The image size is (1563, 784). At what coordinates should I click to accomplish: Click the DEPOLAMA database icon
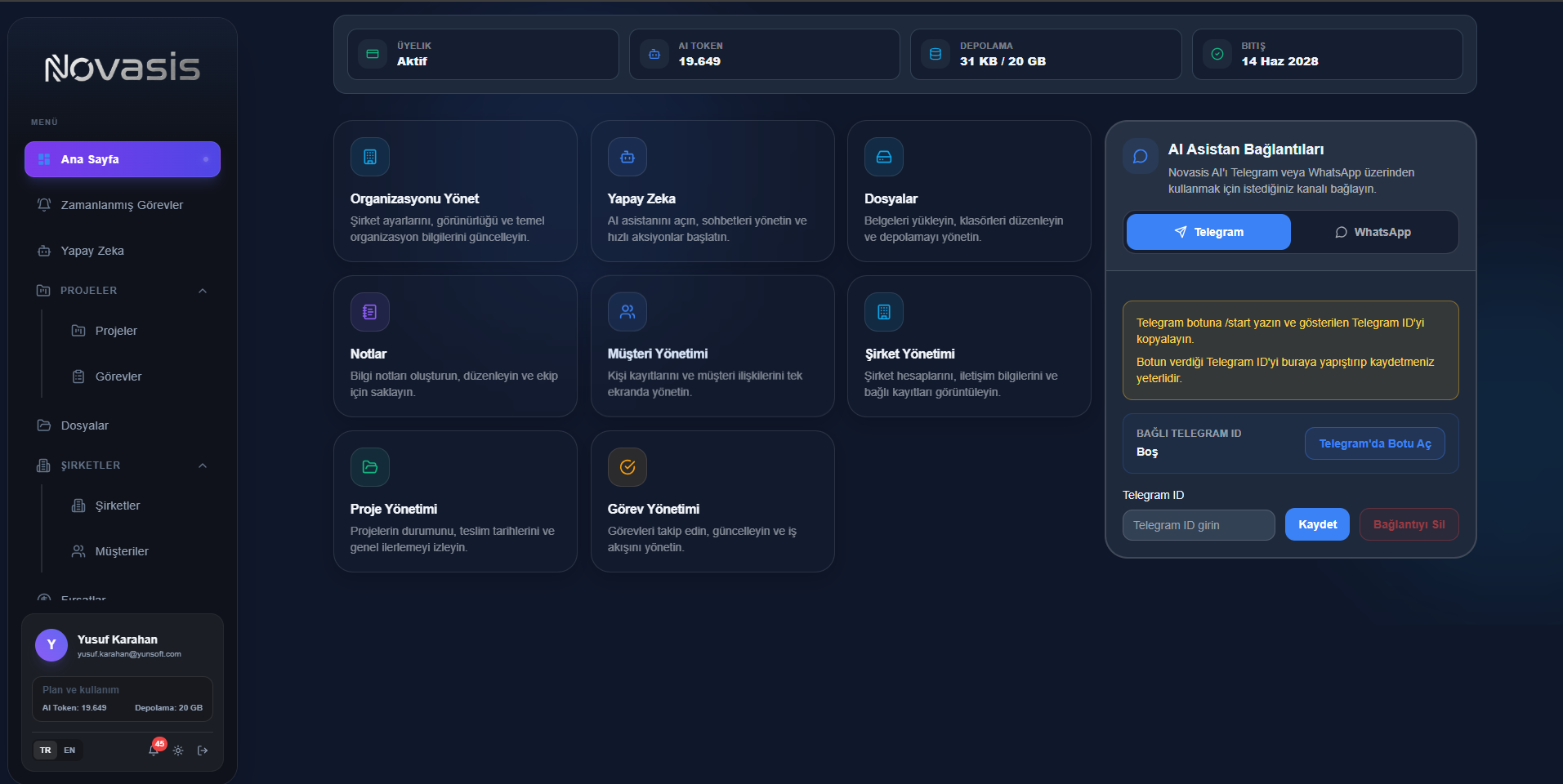point(936,54)
